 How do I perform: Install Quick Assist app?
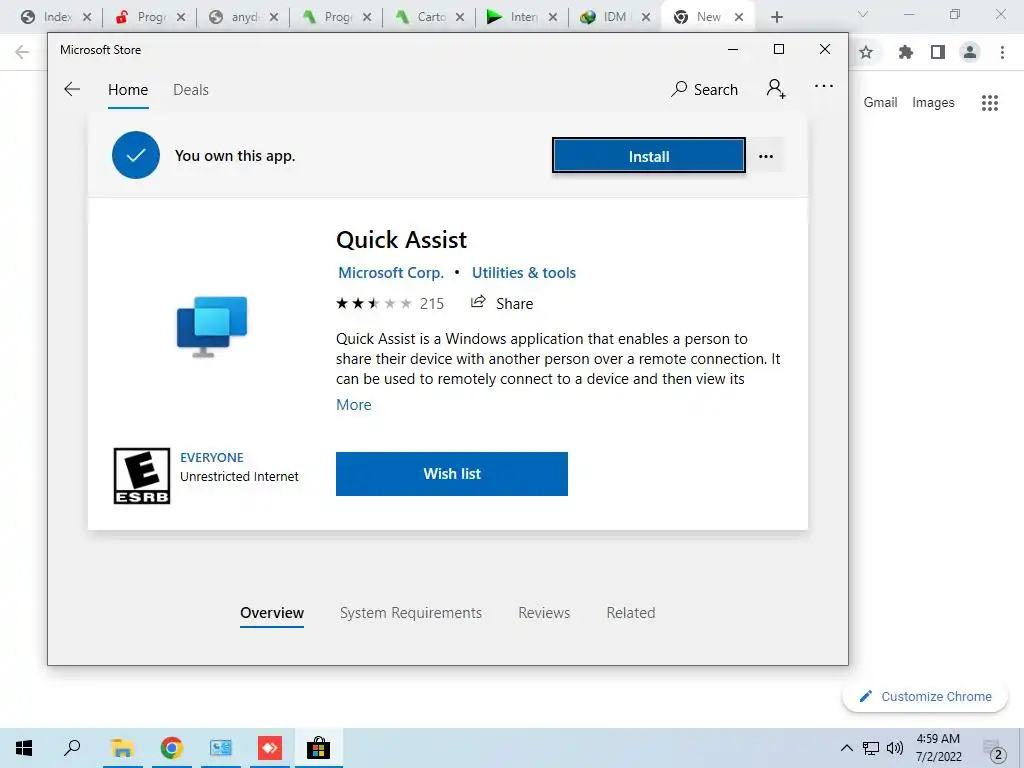pyautogui.click(x=648, y=156)
